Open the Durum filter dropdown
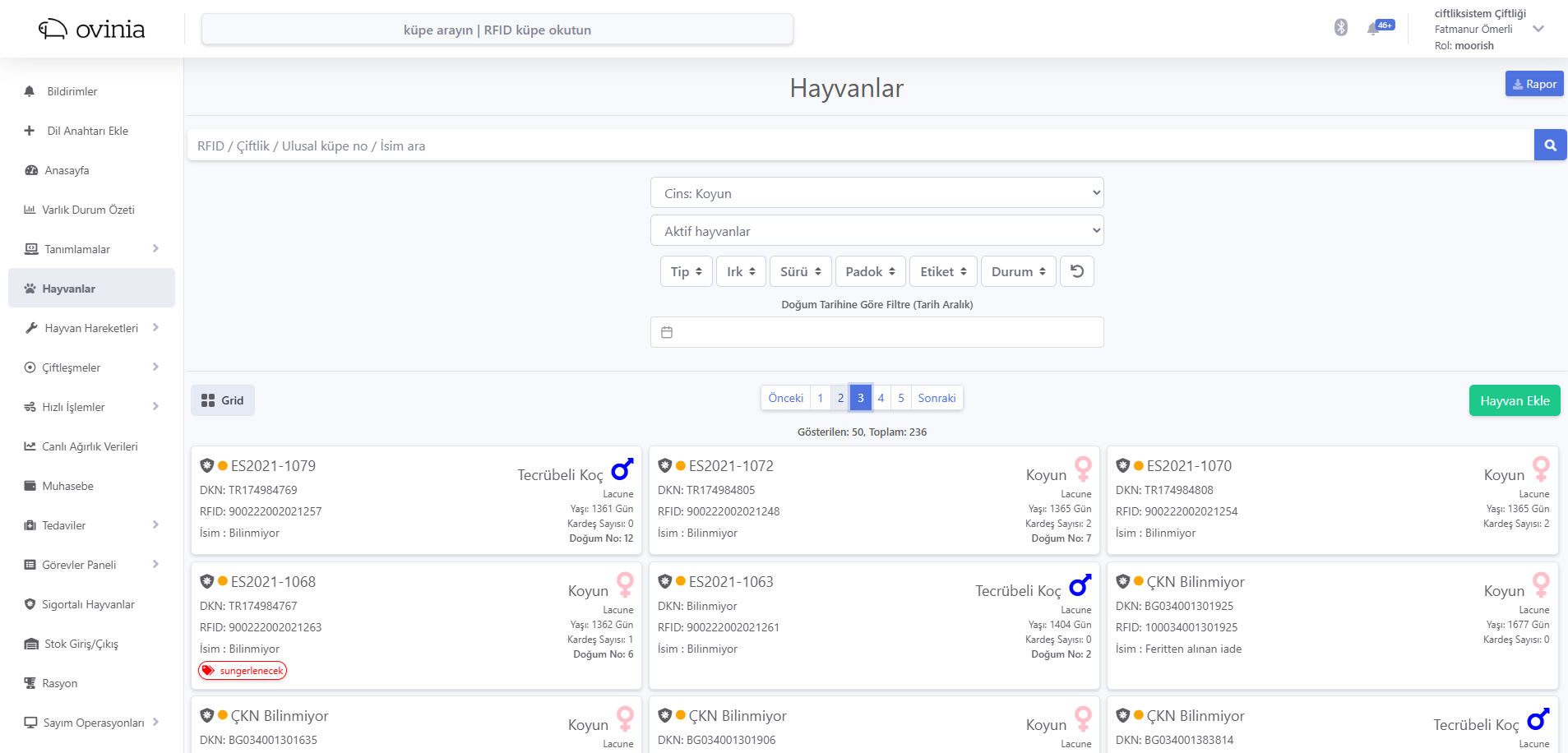 point(1019,271)
